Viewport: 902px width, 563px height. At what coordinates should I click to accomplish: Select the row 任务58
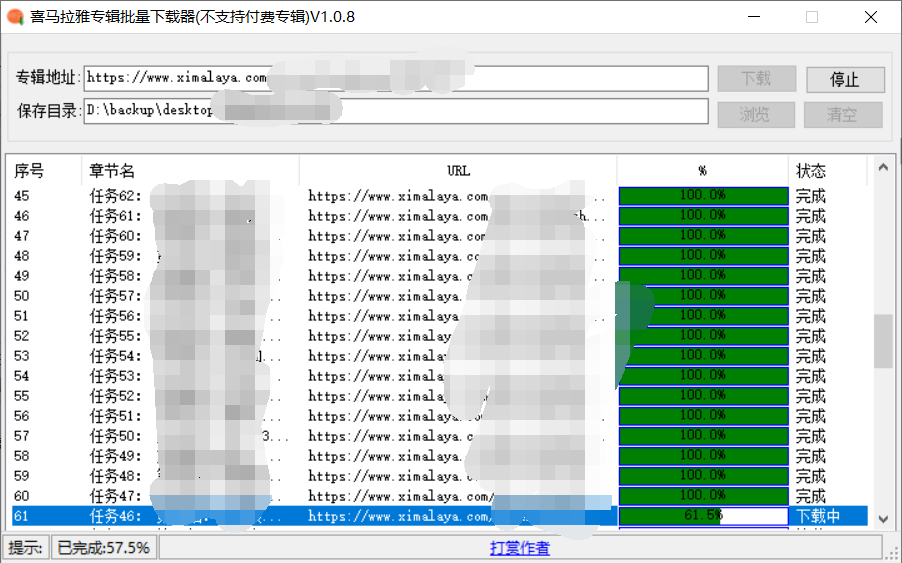tap(439, 276)
